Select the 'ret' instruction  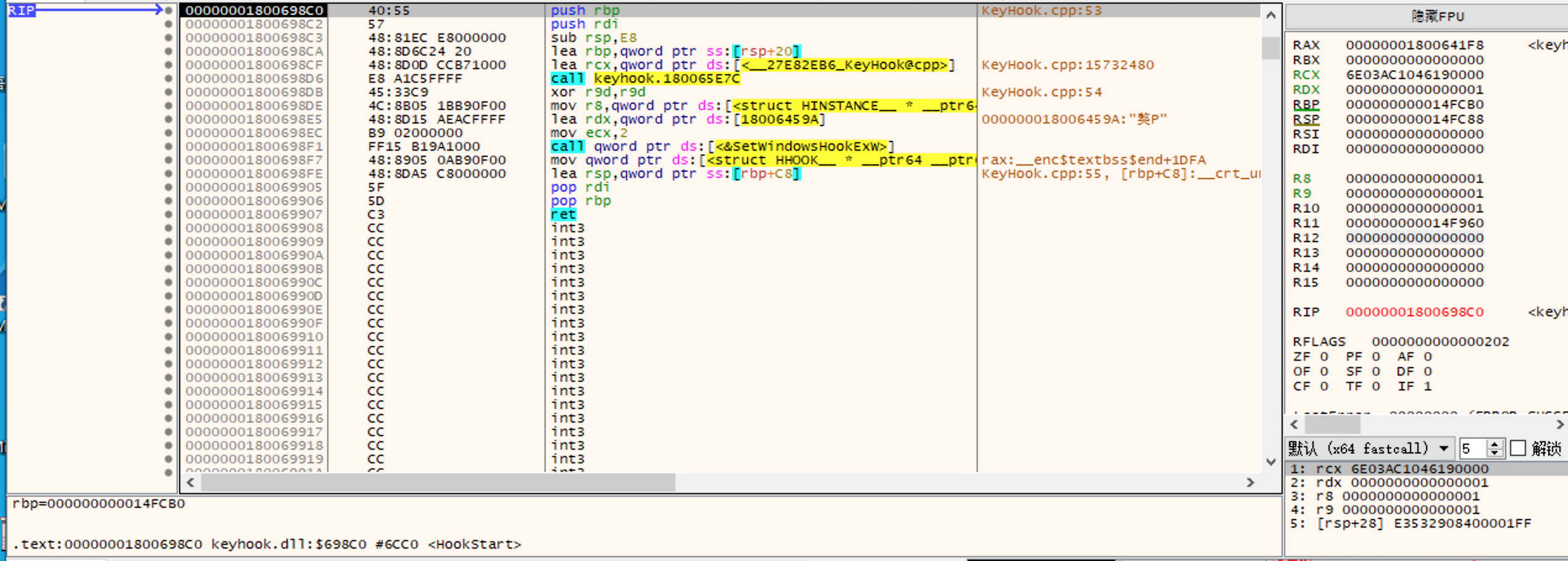click(x=563, y=214)
